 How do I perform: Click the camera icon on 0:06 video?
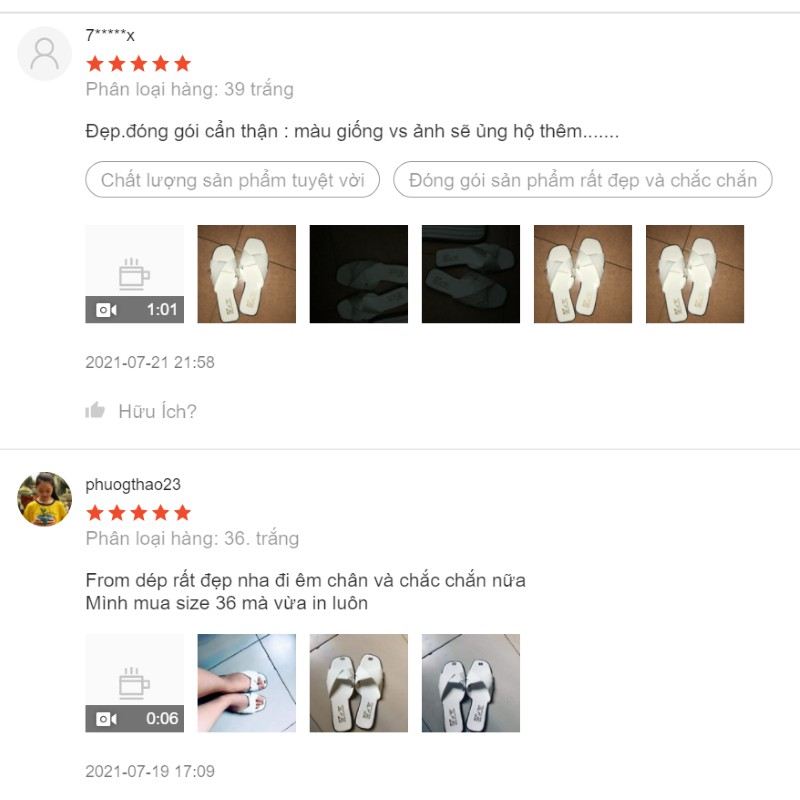click(x=106, y=719)
